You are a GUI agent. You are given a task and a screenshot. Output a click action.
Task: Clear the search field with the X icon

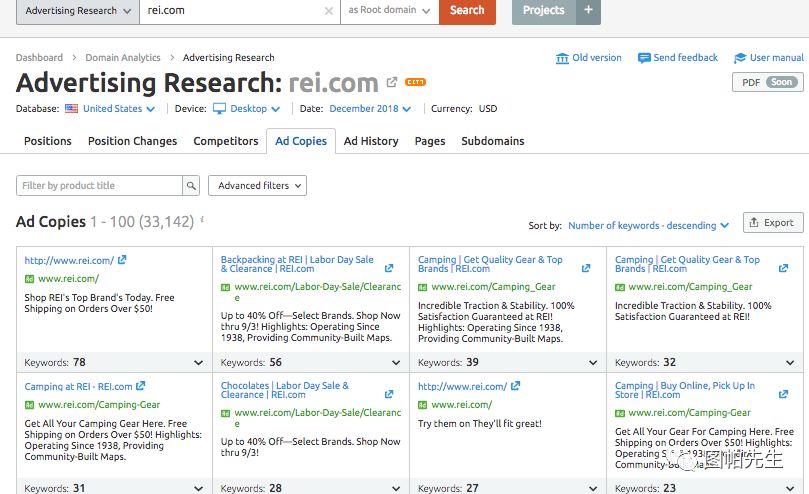pos(329,11)
